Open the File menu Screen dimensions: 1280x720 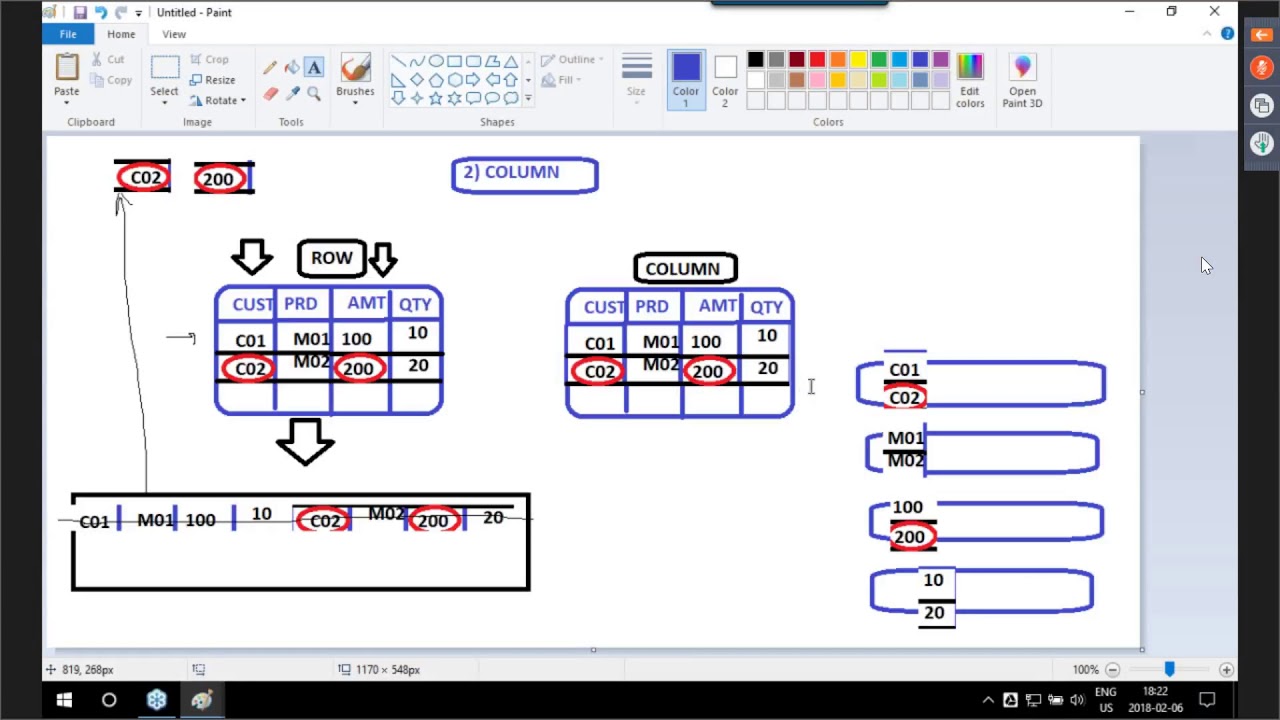(68, 34)
